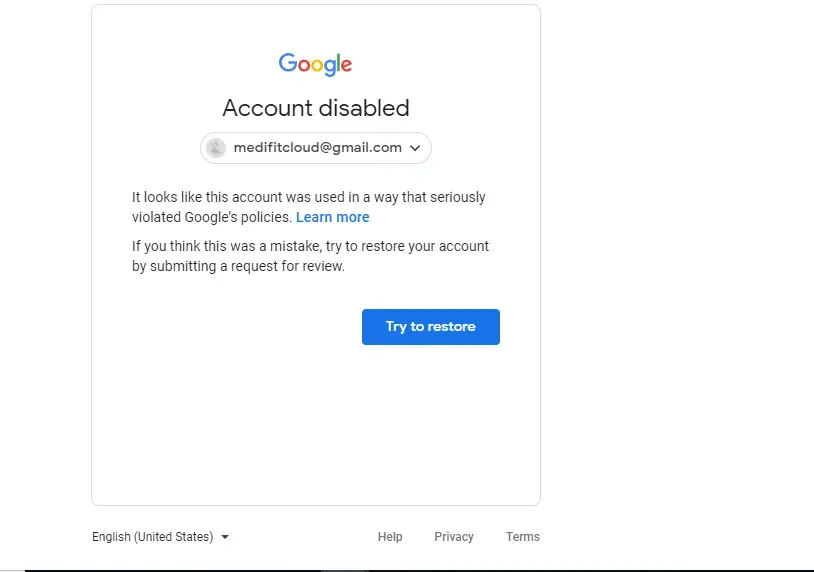Click the Google logo
Image resolution: width=814 pixels, height=572 pixels.
coord(315,65)
